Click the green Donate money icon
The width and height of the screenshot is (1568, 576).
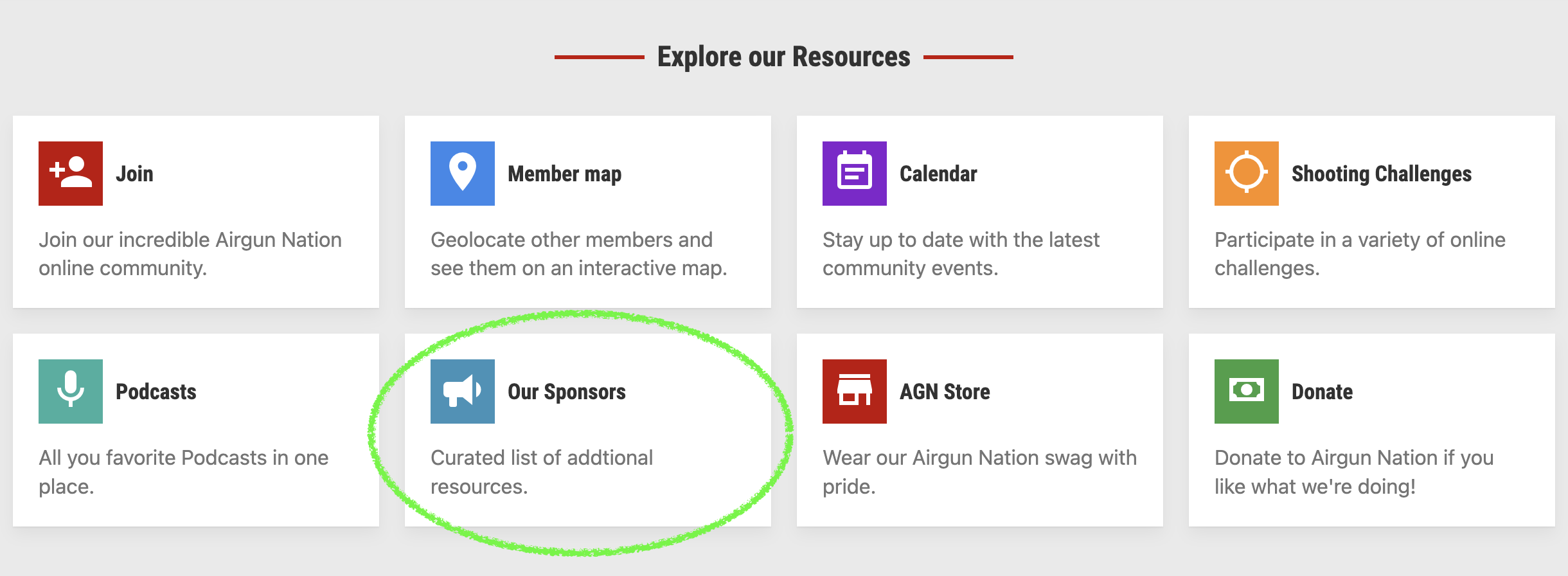click(1247, 392)
